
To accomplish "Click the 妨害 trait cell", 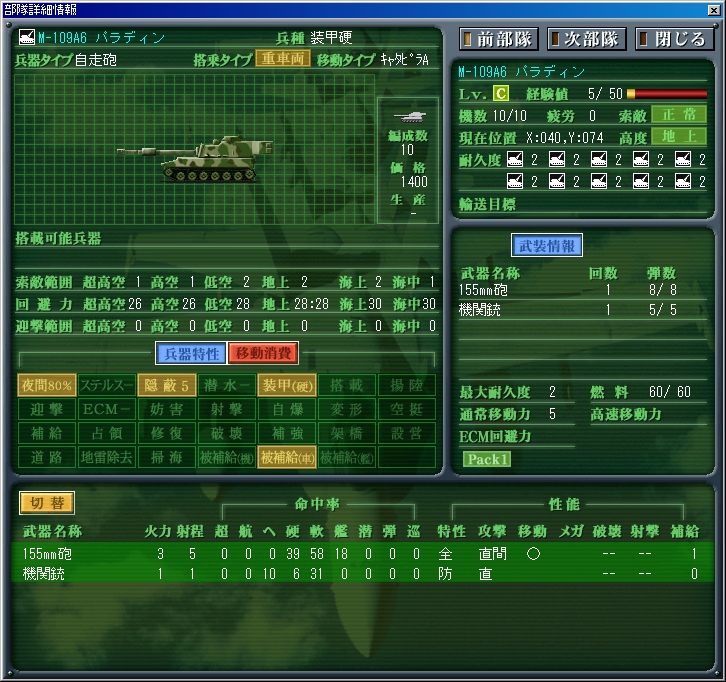I will click(167, 409).
